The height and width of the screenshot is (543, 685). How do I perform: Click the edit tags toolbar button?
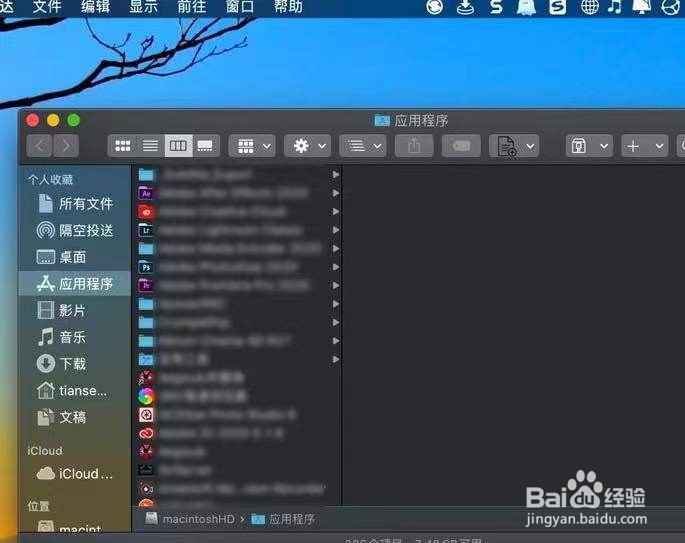(461, 145)
